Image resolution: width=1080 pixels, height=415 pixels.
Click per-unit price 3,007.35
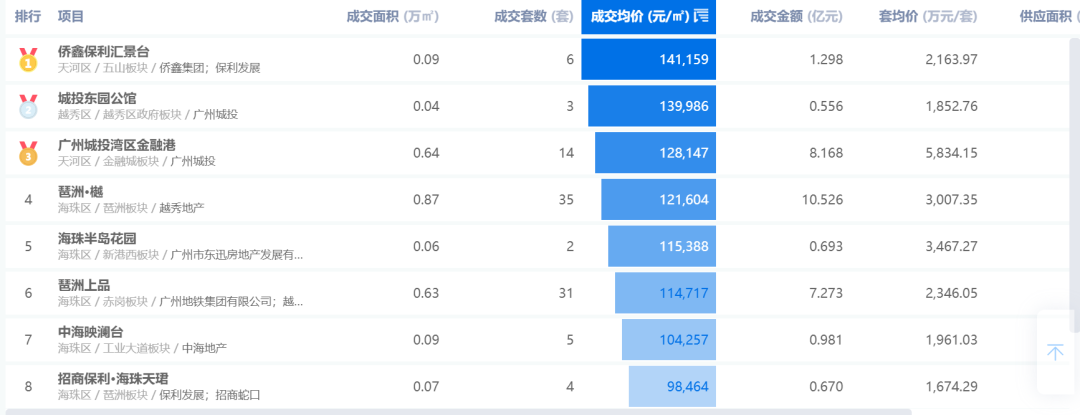coord(952,200)
